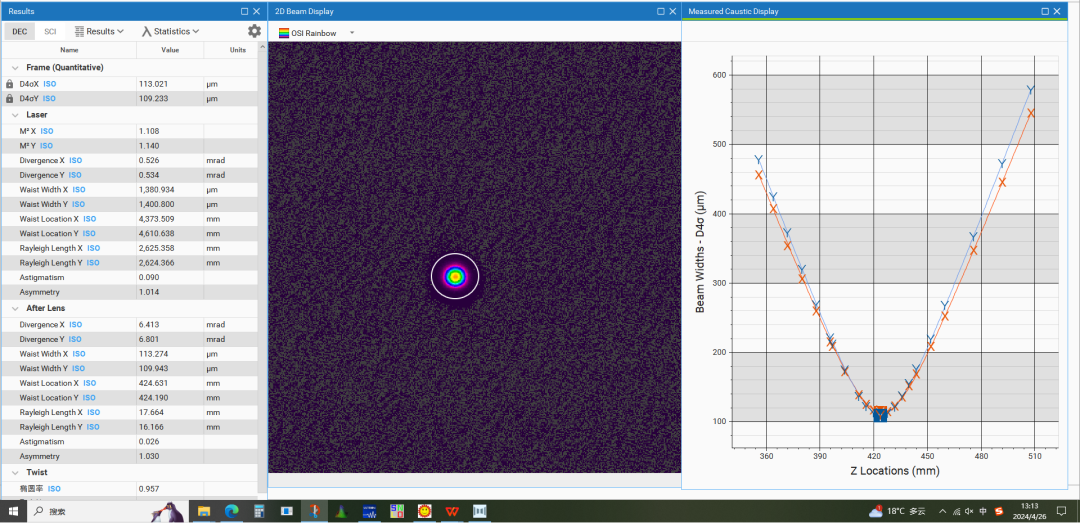Click ISO link beside Rayleigh Length Y under After Lens
The width and height of the screenshot is (1080, 523).
tap(93, 427)
